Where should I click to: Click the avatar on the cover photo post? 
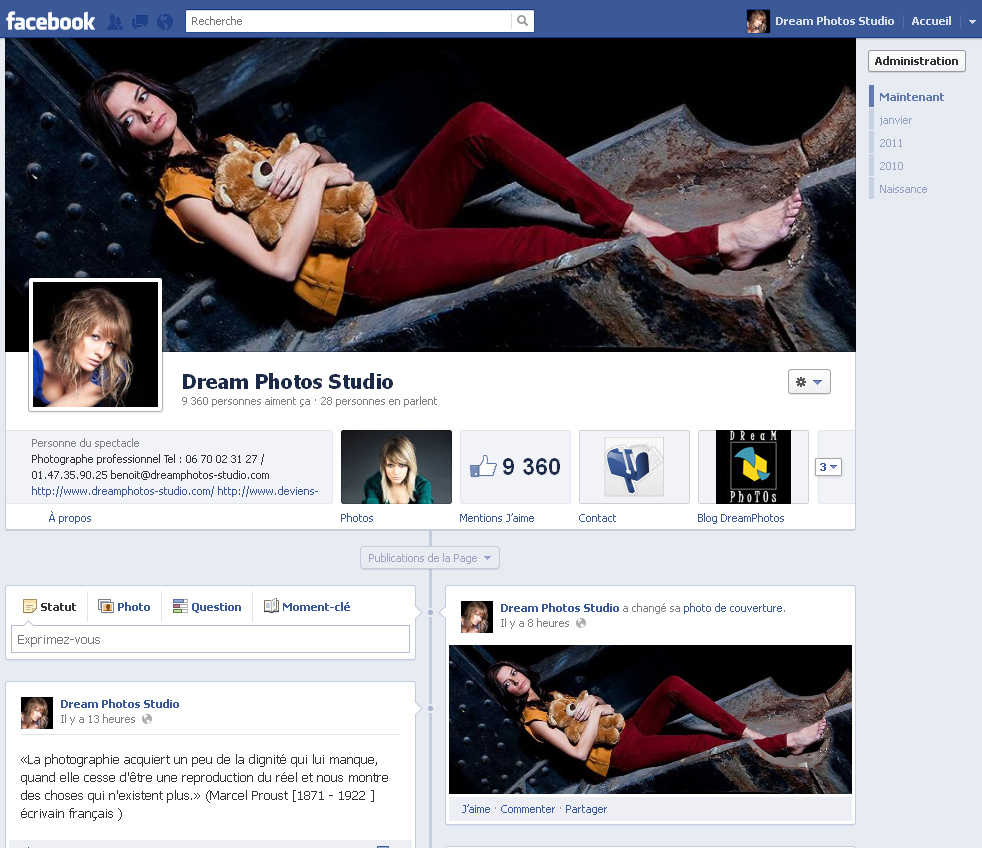[477, 617]
